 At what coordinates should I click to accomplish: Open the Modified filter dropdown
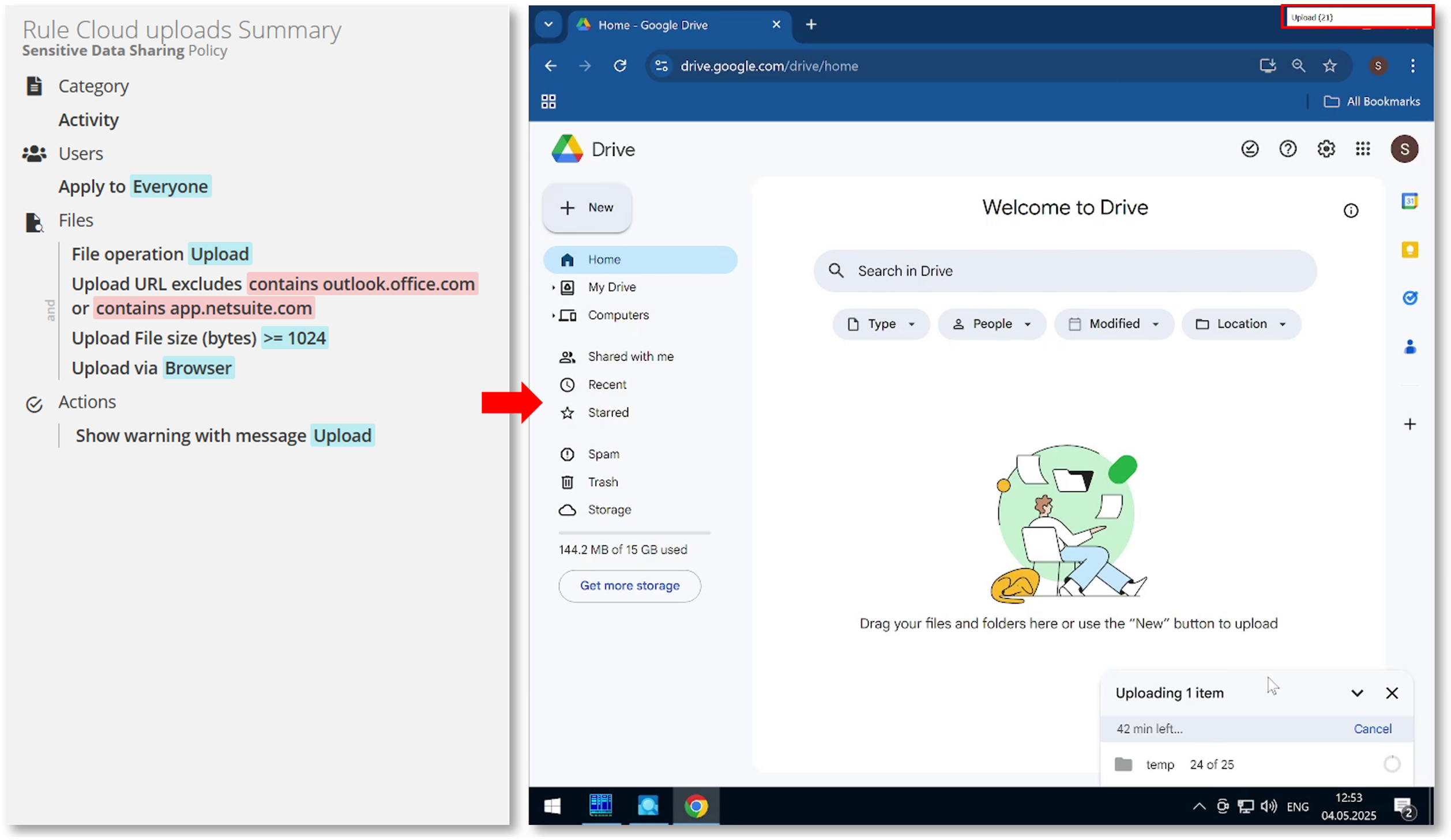1113,323
